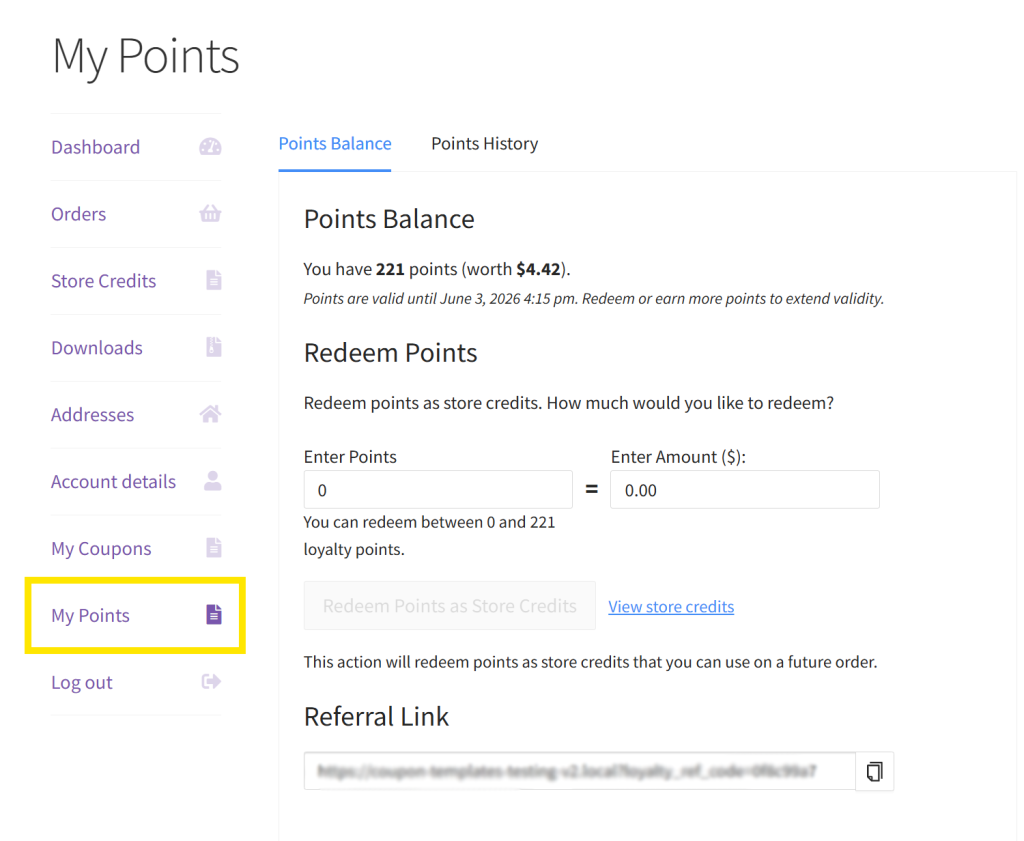Click Redeem Points as Store Credits

[449, 605]
